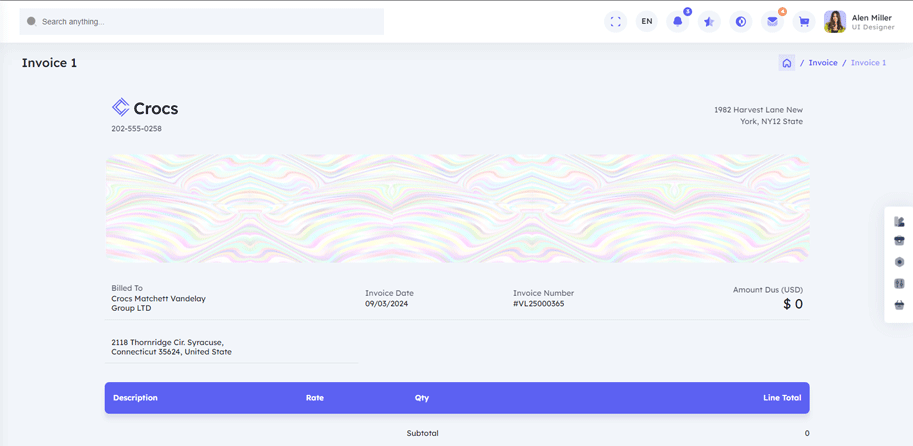Image resolution: width=913 pixels, height=446 pixels.
Task: Click the basket icon in the right sidebar
Action: 899,305
